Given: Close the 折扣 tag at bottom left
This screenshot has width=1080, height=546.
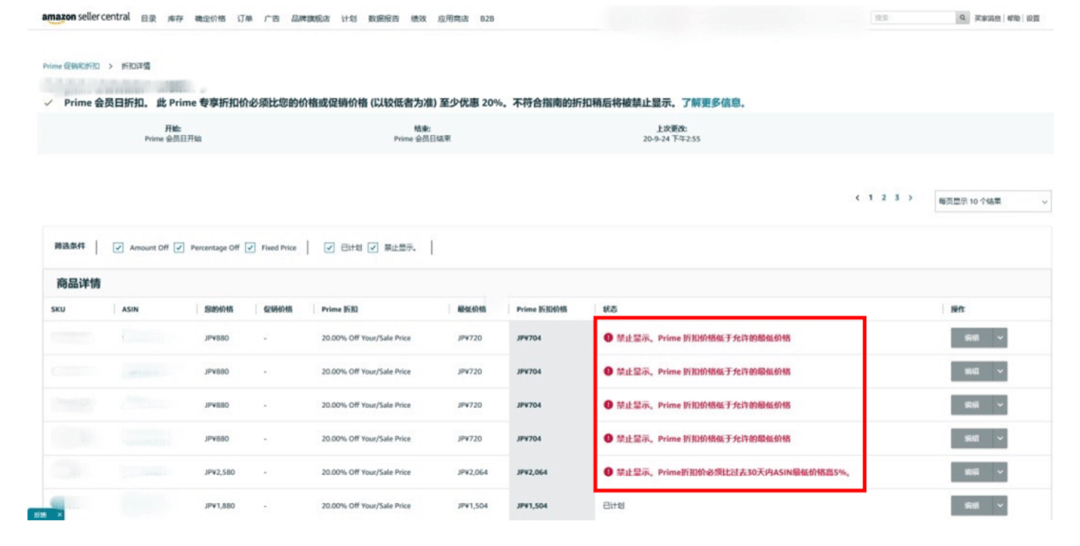Looking at the screenshot, I should click(x=59, y=515).
